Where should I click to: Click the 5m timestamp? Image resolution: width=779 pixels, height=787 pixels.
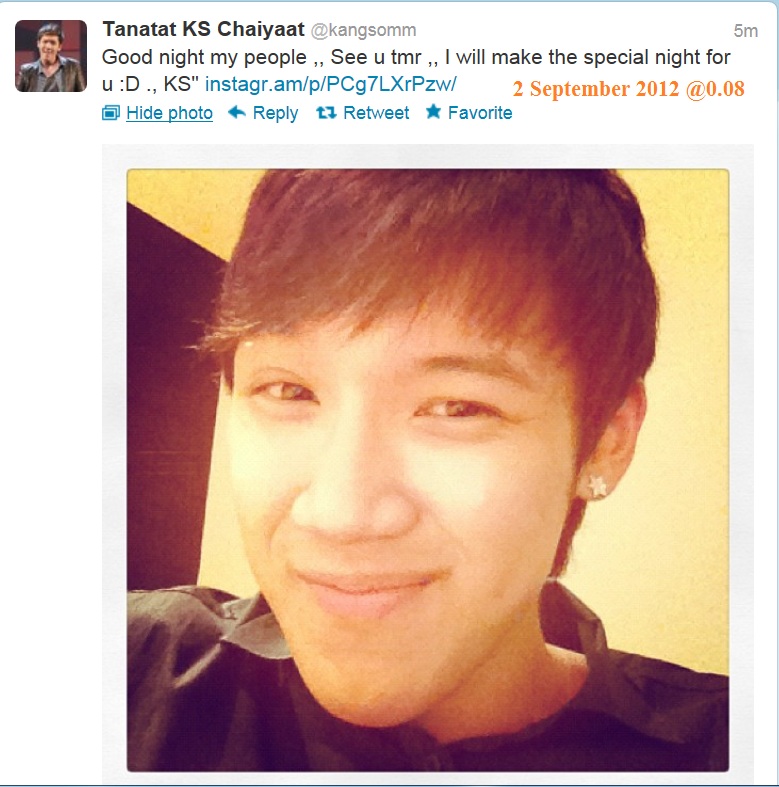coord(745,31)
